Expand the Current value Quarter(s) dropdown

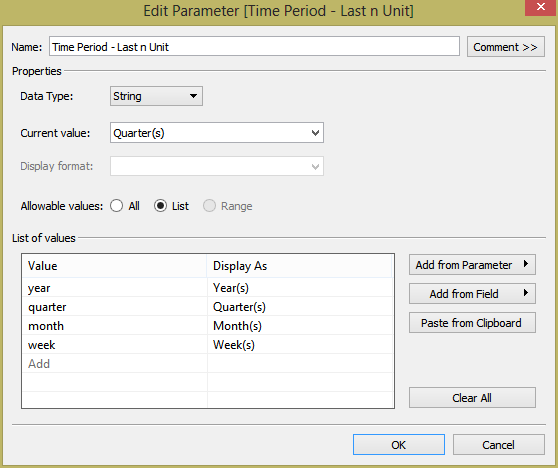[217, 133]
